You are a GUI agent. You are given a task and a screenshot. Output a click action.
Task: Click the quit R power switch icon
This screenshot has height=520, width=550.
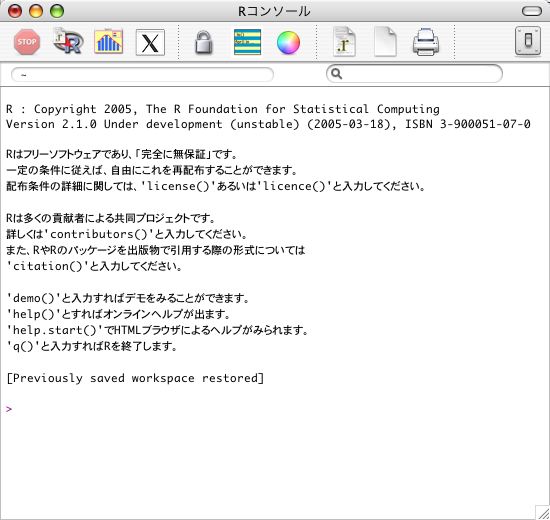[x=528, y=41]
